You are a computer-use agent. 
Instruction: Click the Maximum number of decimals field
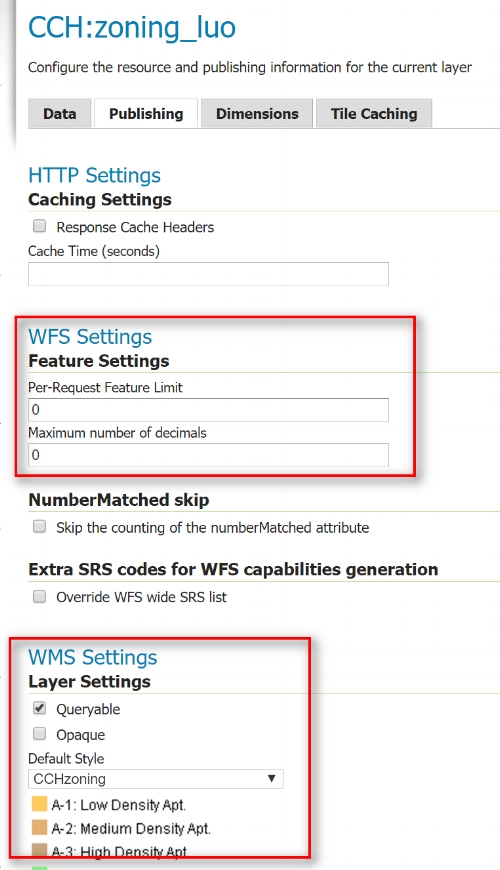click(x=208, y=456)
